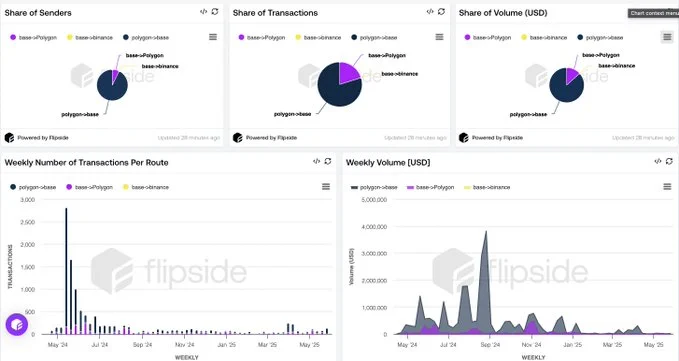Open Powered by Flipside link under Share of Senders

(x=43, y=138)
